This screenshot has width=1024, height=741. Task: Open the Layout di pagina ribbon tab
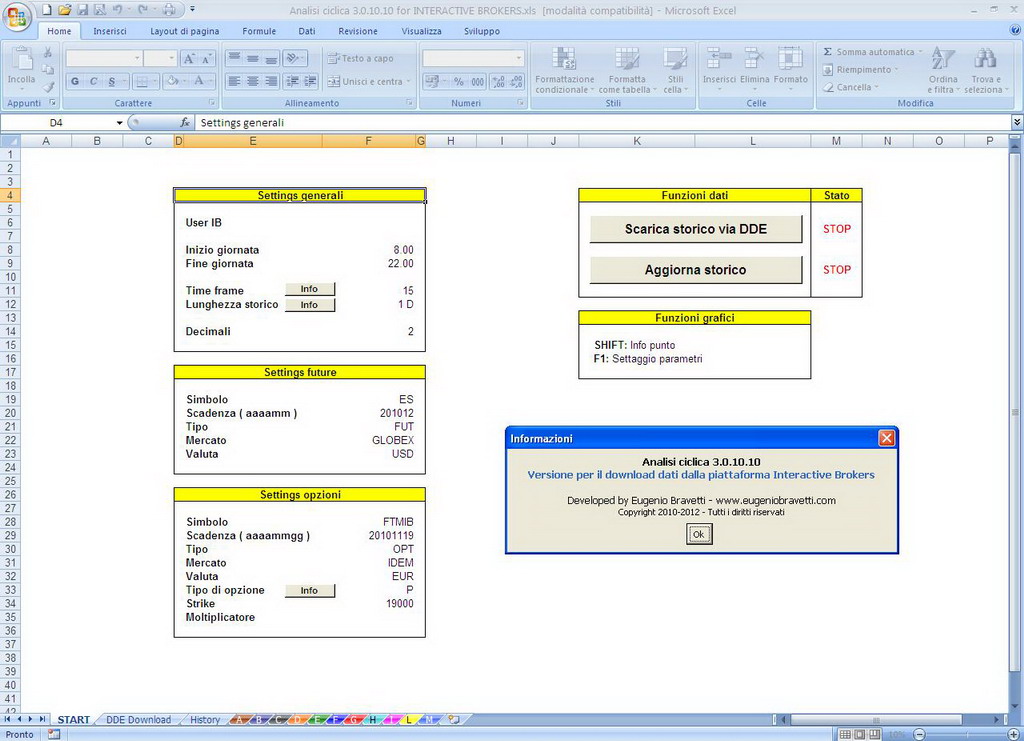pyautogui.click(x=185, y=31)
